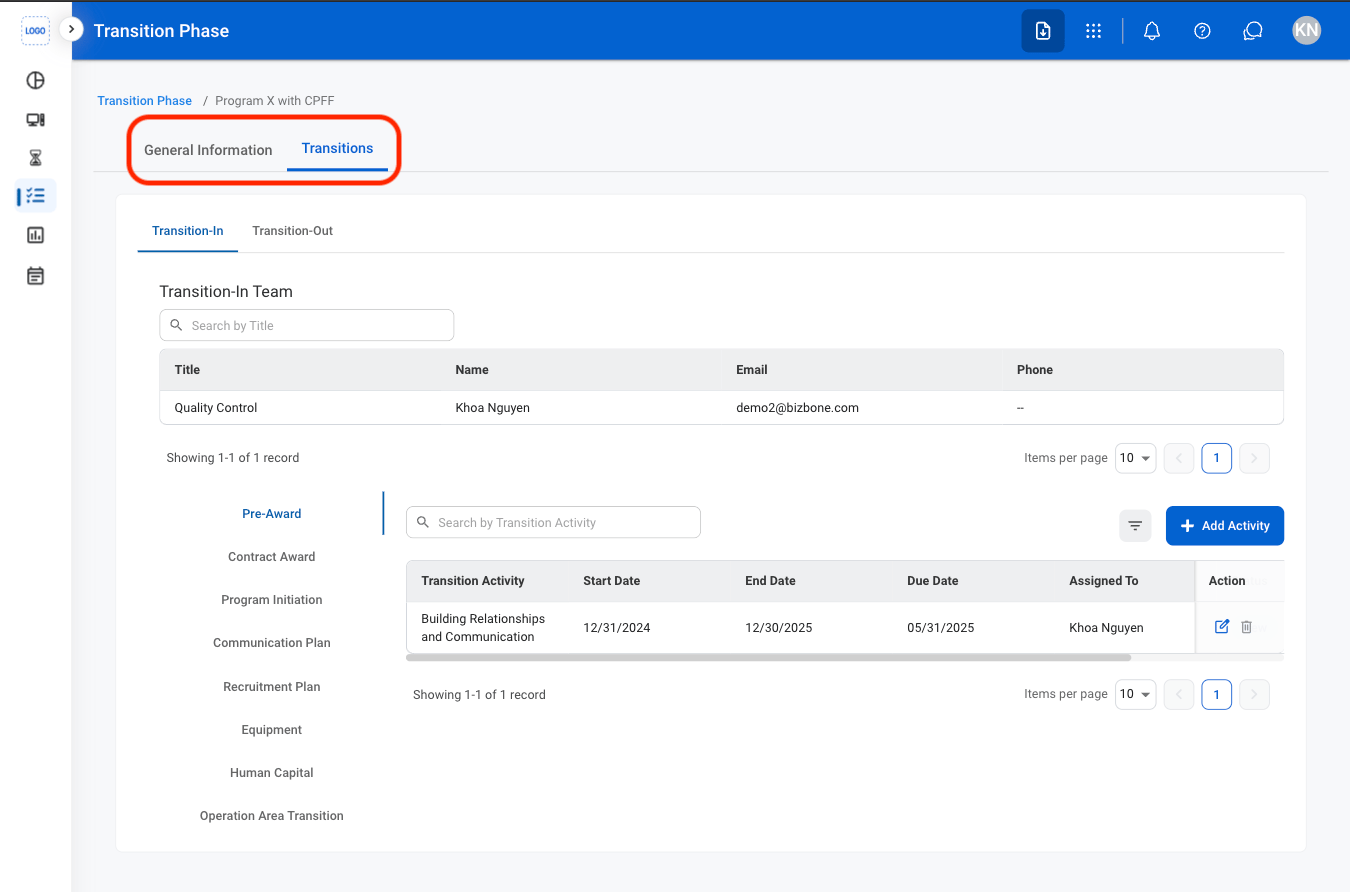
Task: Click the End Date column header
Action: (770, 581)
